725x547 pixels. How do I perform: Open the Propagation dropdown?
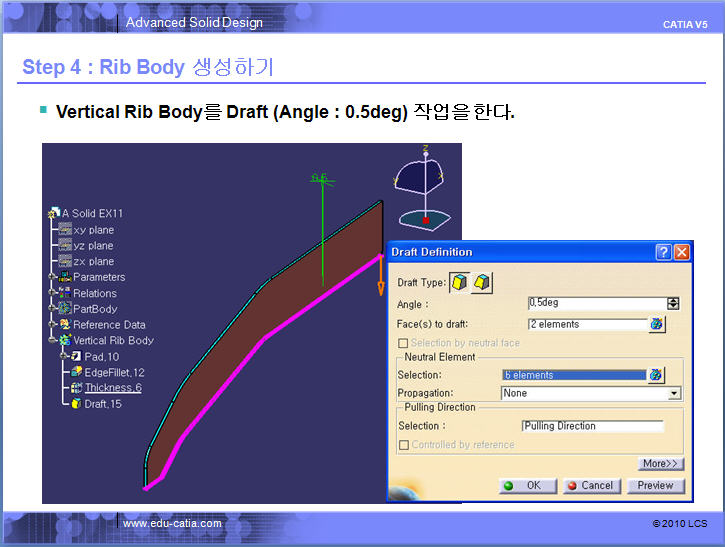674,394
